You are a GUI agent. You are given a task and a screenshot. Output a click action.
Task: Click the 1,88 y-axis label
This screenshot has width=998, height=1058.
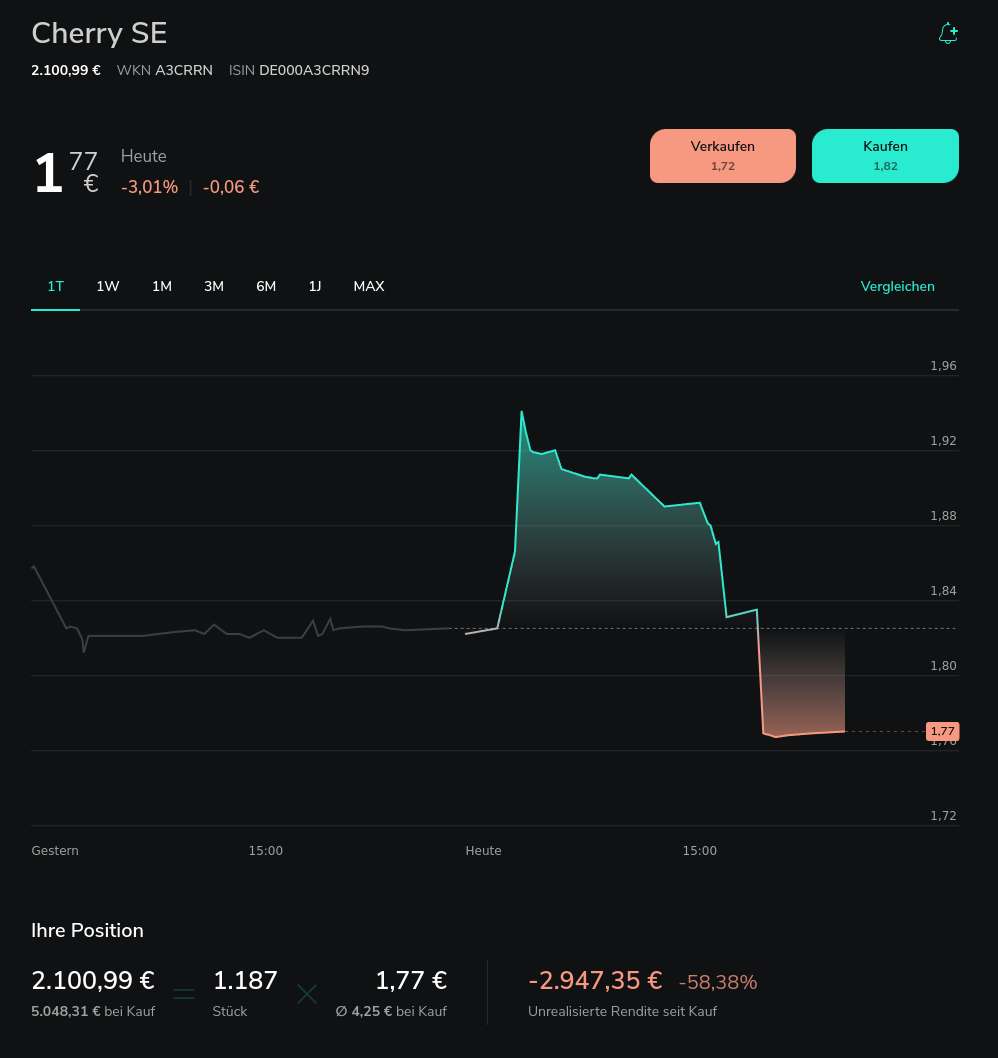coord(943,516)
